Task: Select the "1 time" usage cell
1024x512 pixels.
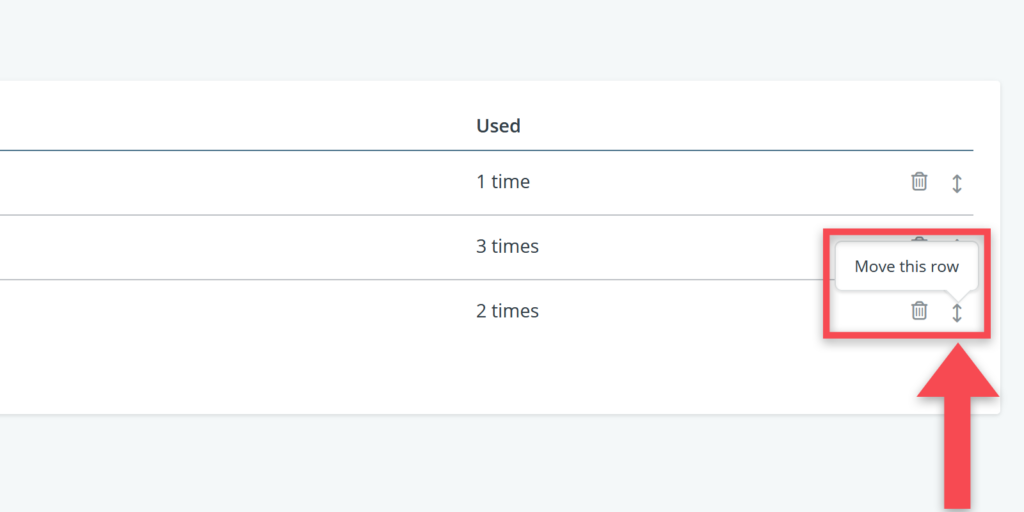Action: [x=503, y=182]
